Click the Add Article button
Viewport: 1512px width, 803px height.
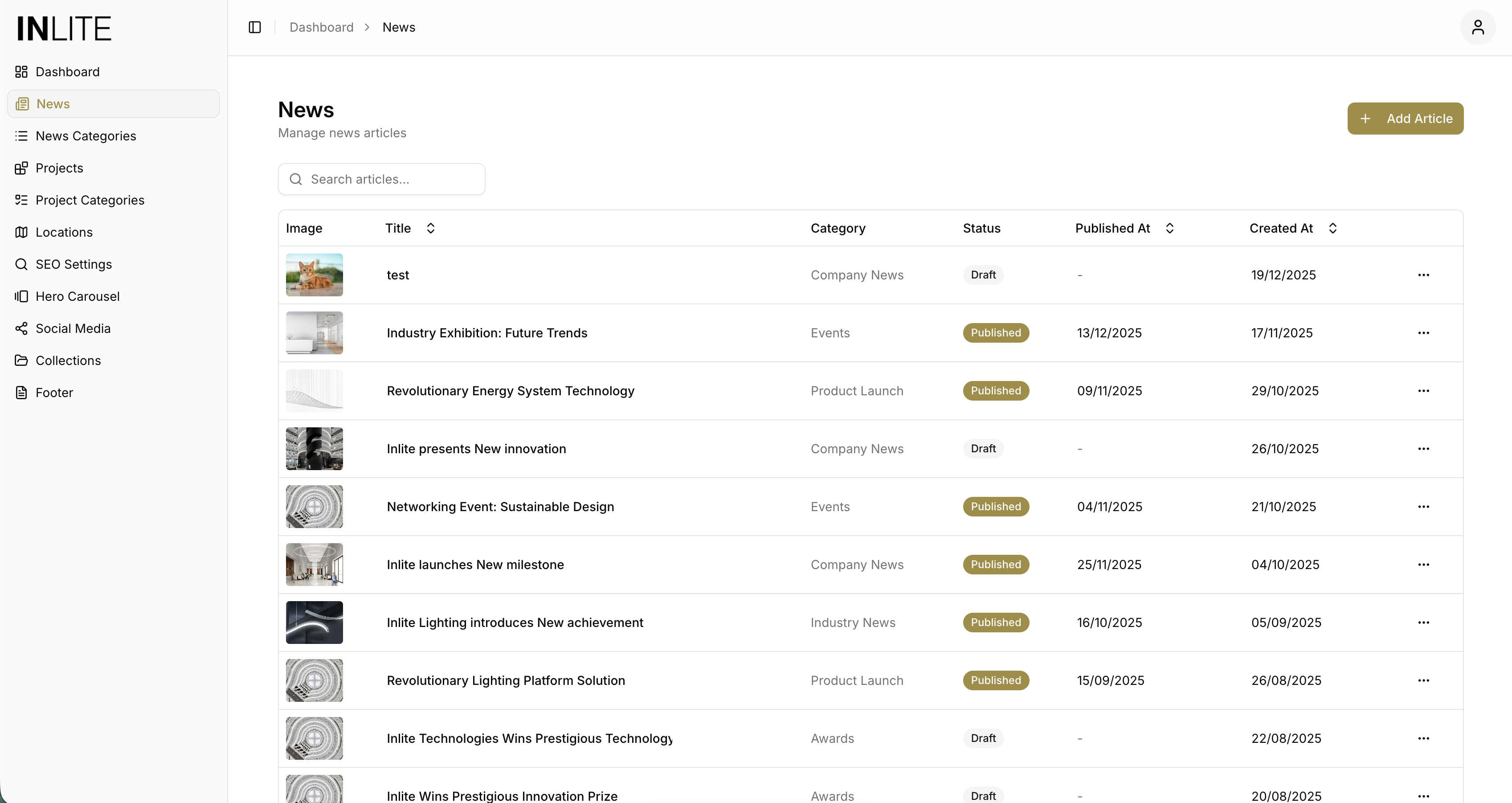[1405, 119]
